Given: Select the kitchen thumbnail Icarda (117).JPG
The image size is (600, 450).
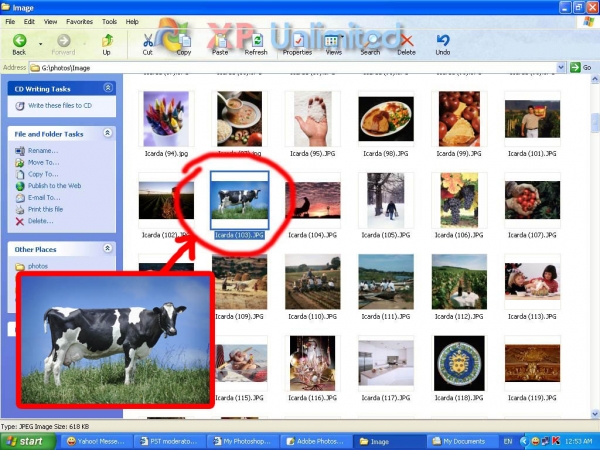Looking at the screenshot, I should click(386, 364).
